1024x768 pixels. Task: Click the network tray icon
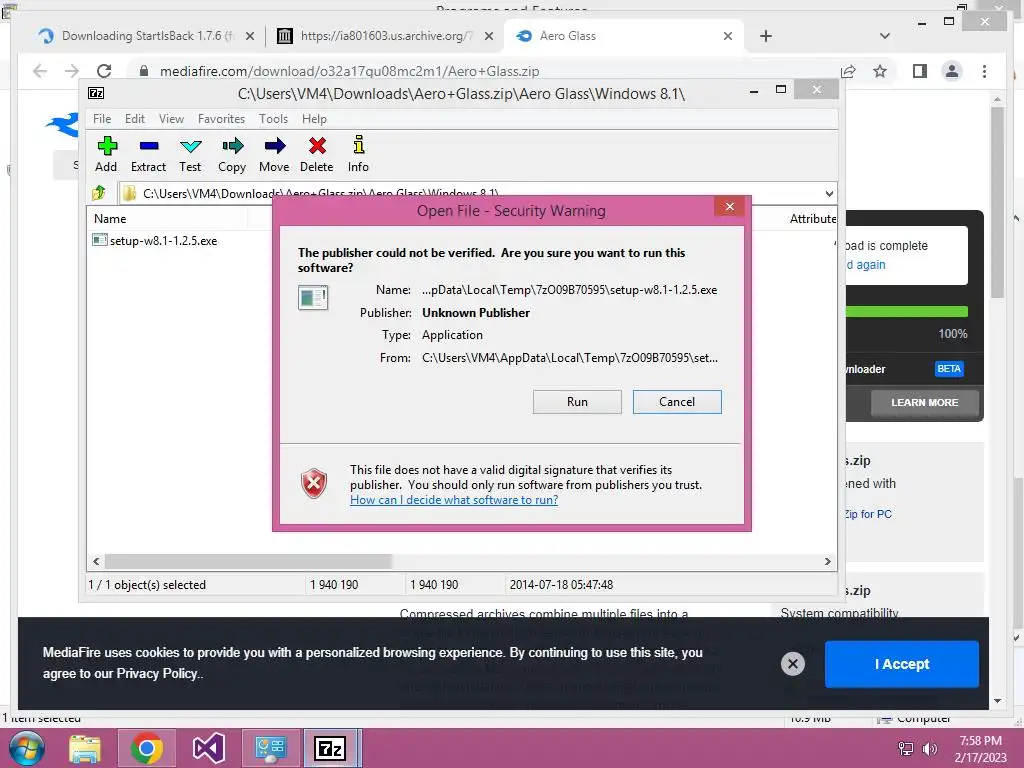906,749
